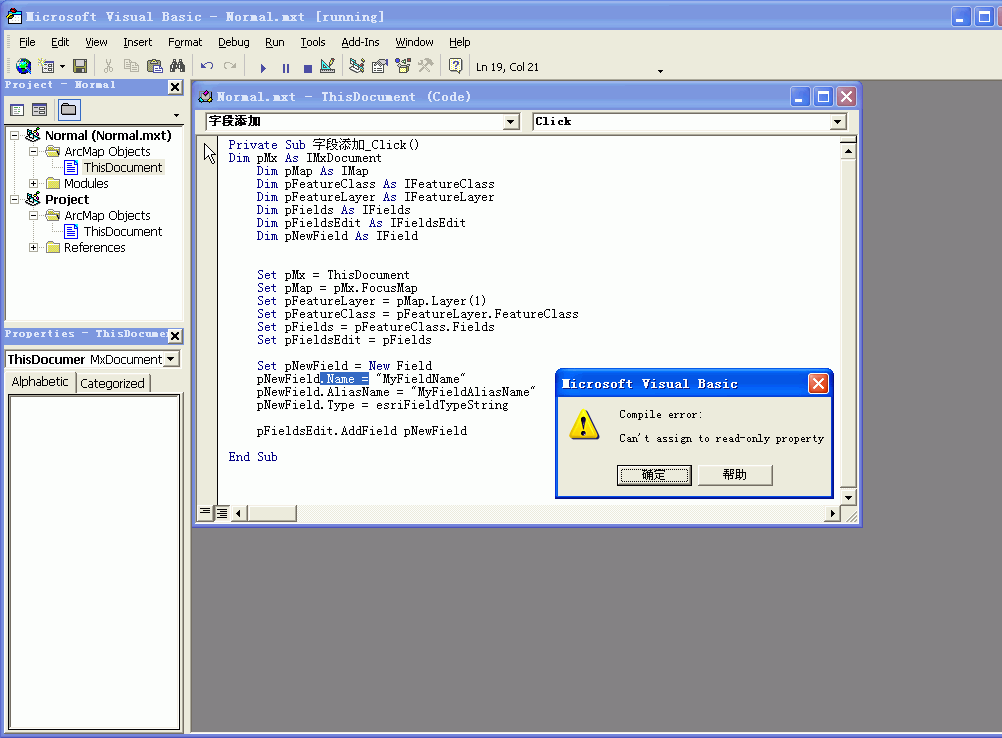Save Normal.mxt with the floppy disk icon

pos(80,66)
